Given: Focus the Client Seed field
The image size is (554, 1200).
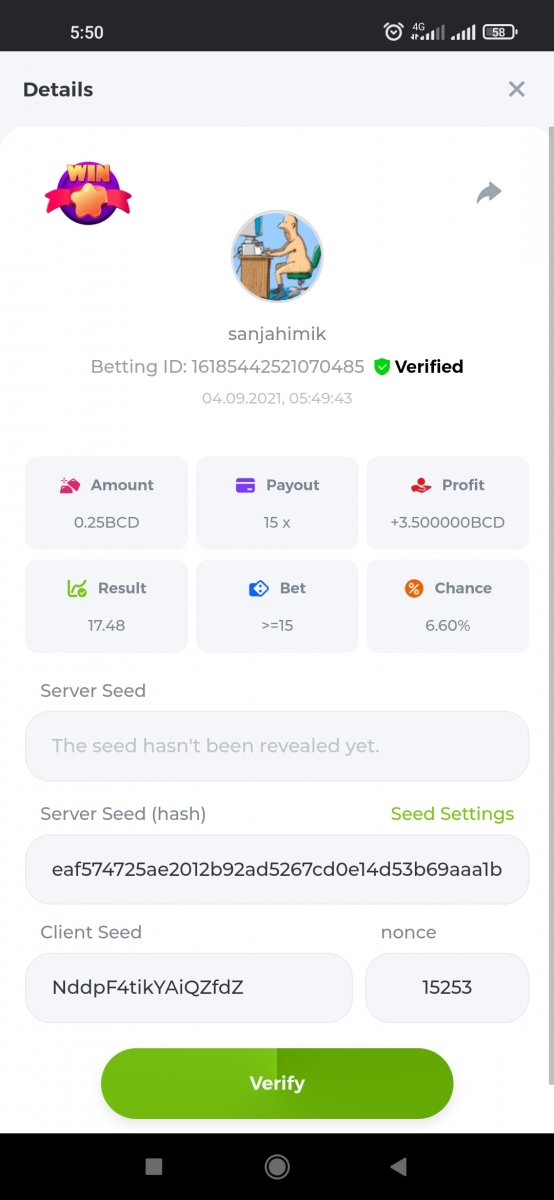Looking at the screenshot, I should [x=189, y=988].
